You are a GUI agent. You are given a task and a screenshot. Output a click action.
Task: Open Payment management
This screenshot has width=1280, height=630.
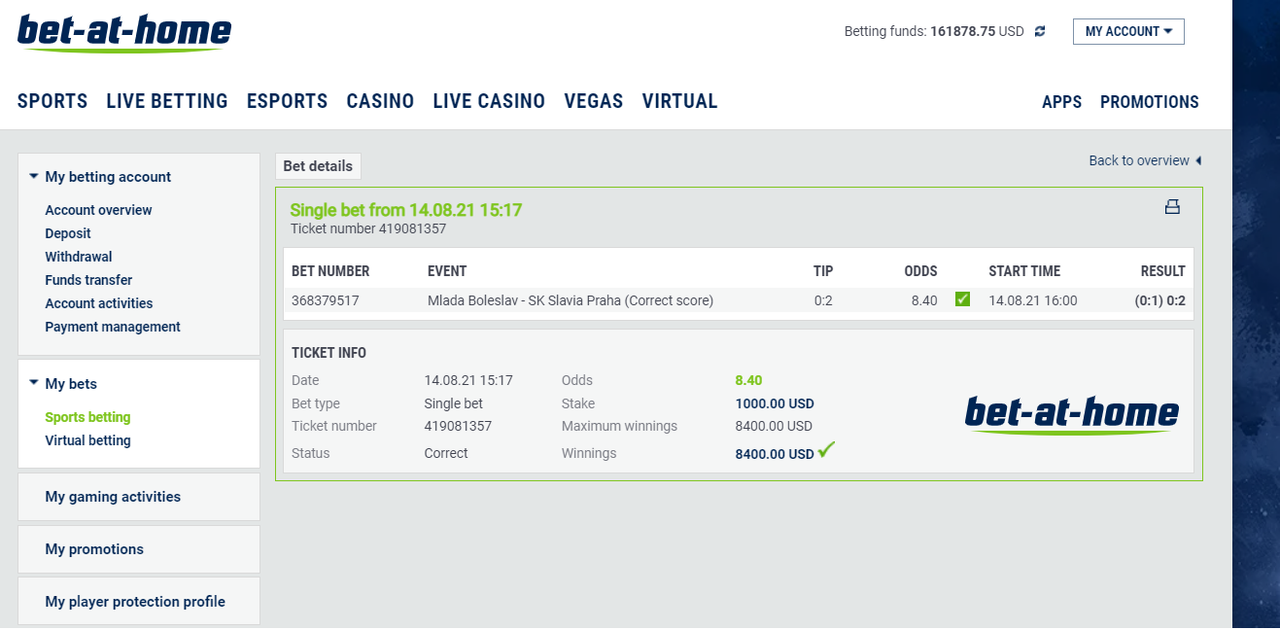pos(113,327)
